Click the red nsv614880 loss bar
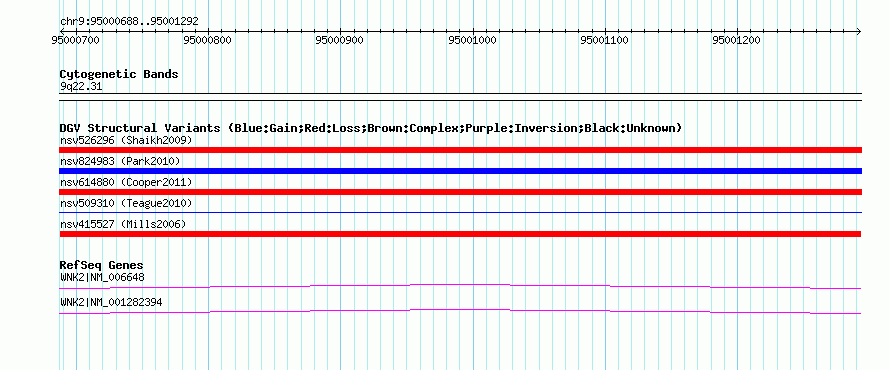The image size is (890, 370). point(460,192)
